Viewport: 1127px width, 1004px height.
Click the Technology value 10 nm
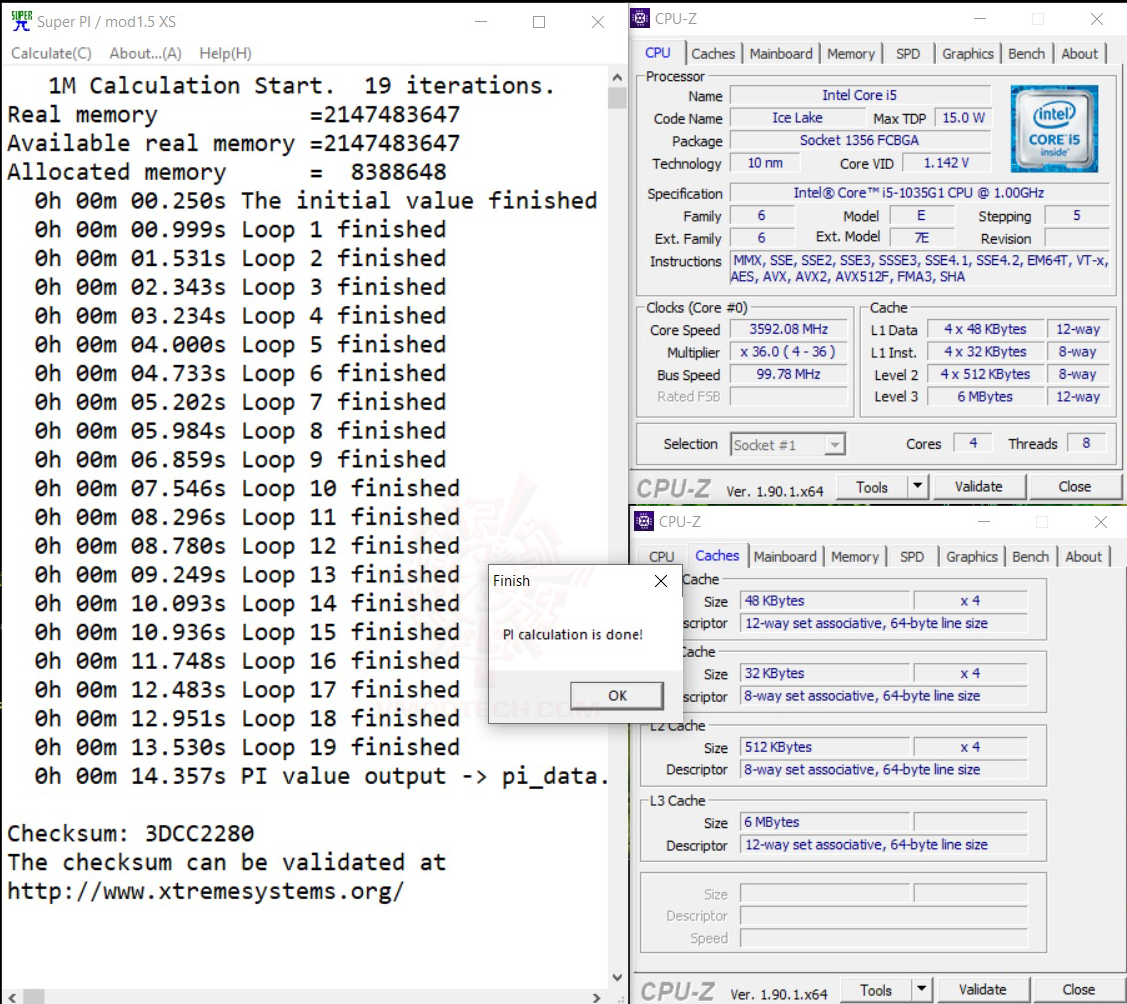pyautogui.click(x=765, y=163)
